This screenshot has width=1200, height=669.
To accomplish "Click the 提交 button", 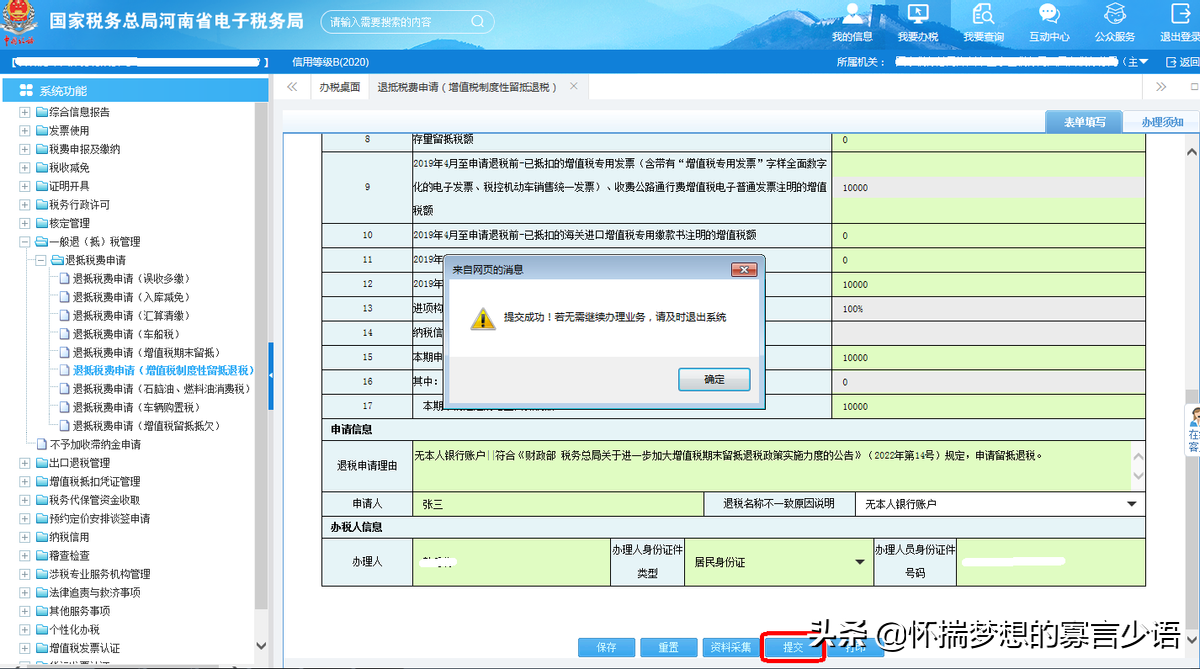I will click(793, 647).
